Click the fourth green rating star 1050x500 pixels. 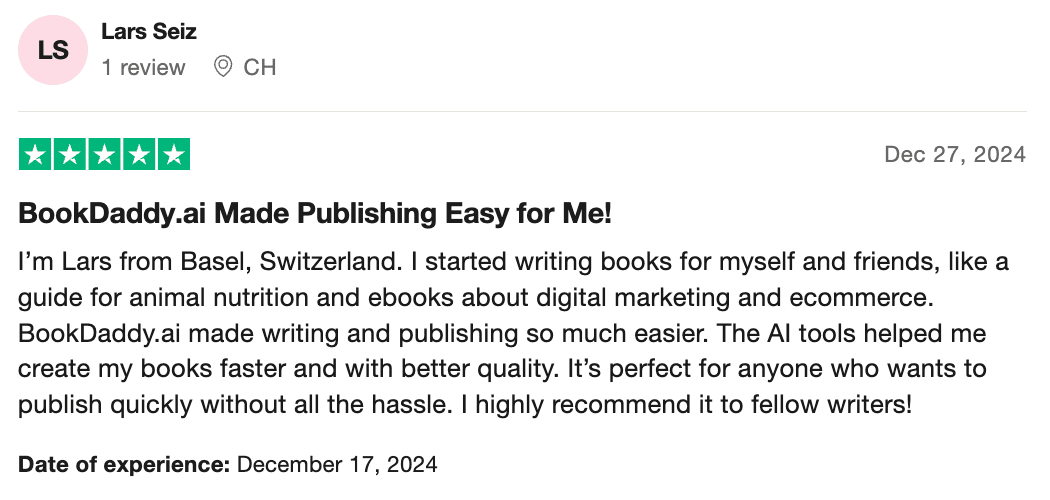[139, 155]
